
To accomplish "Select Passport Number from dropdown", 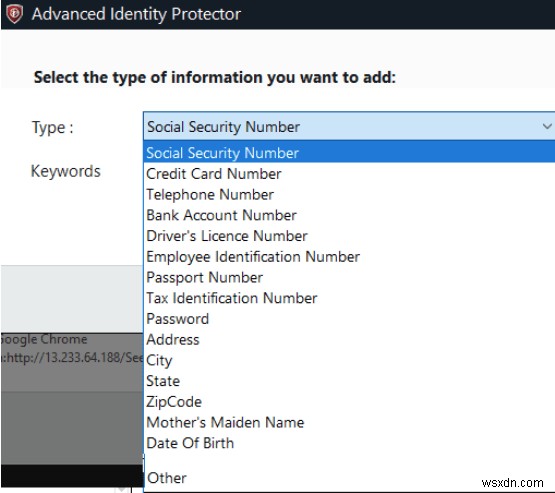I will tap(350, 277).
